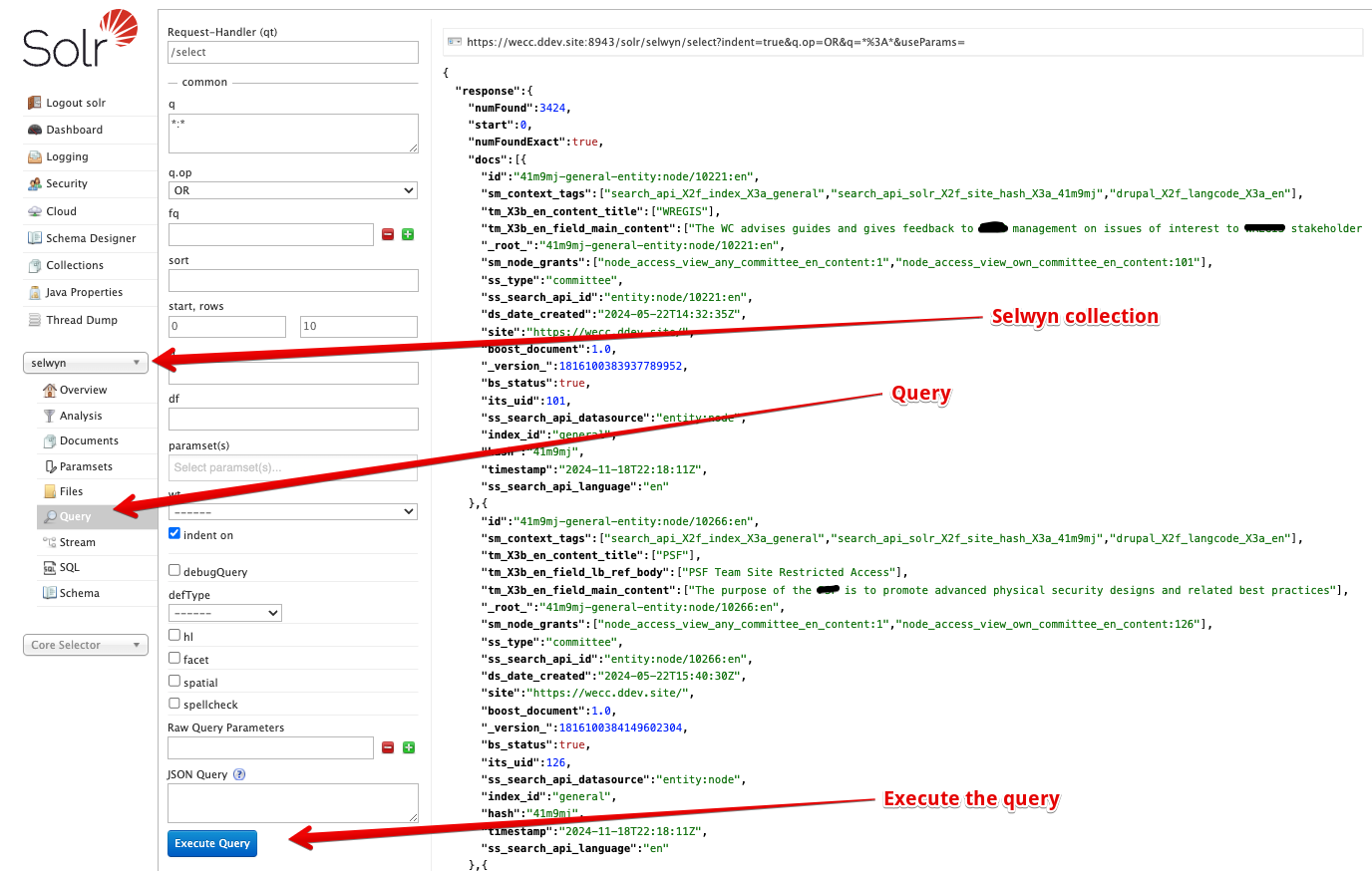The width and height of the screenshot is (1372, 871).
Task: Click the Execute Query button
Action: 212,843
